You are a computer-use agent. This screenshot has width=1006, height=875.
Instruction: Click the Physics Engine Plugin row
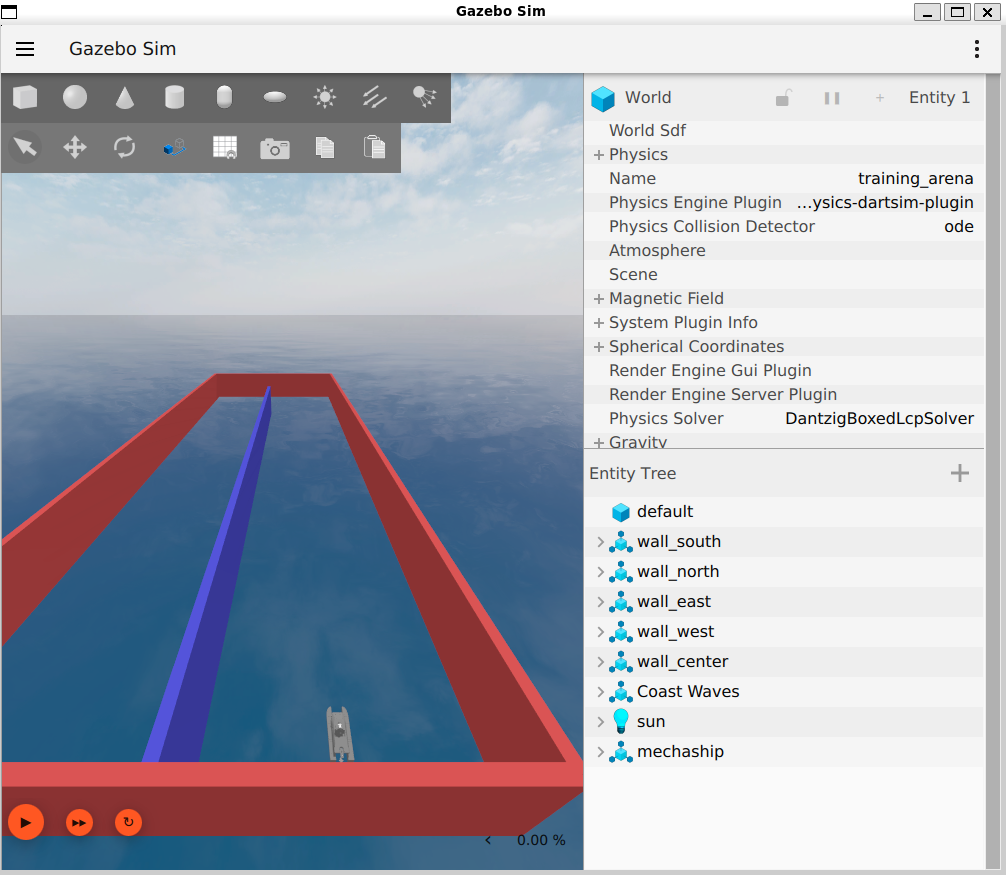[x=784, y=203]
